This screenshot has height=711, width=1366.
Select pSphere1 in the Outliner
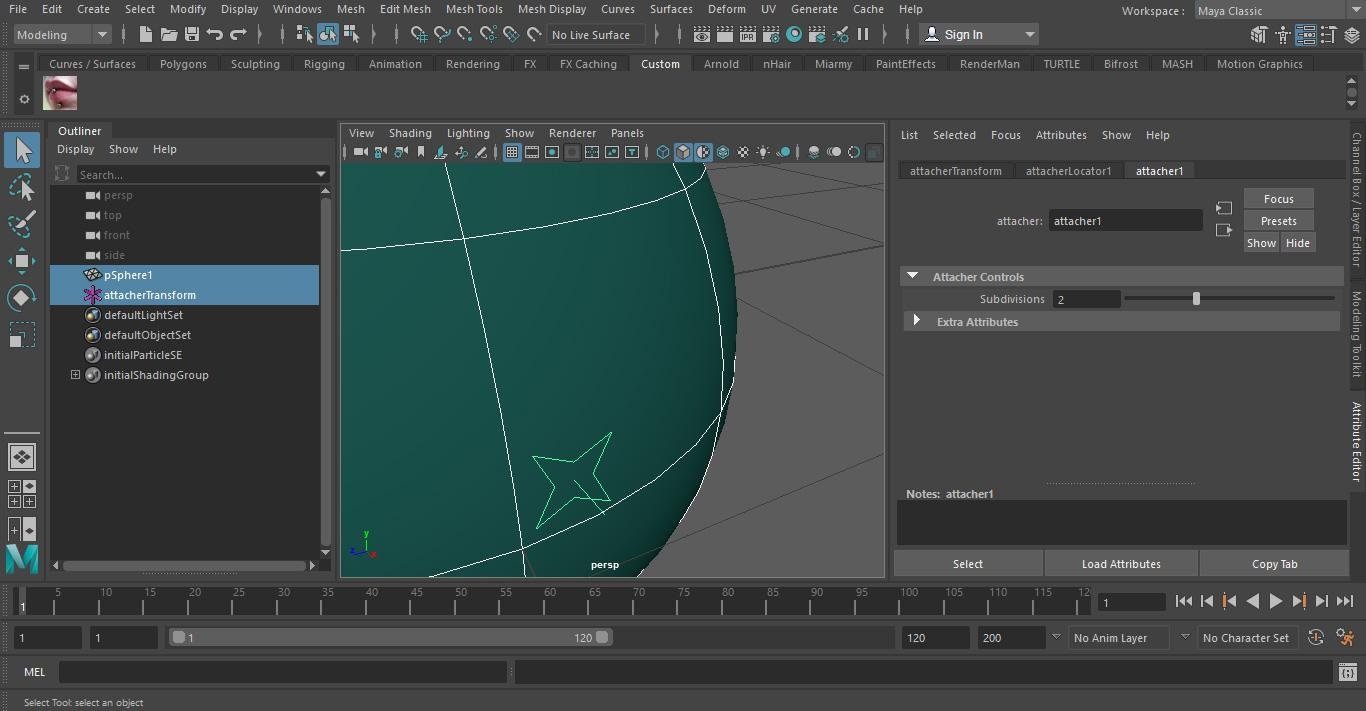click(128, 275)
